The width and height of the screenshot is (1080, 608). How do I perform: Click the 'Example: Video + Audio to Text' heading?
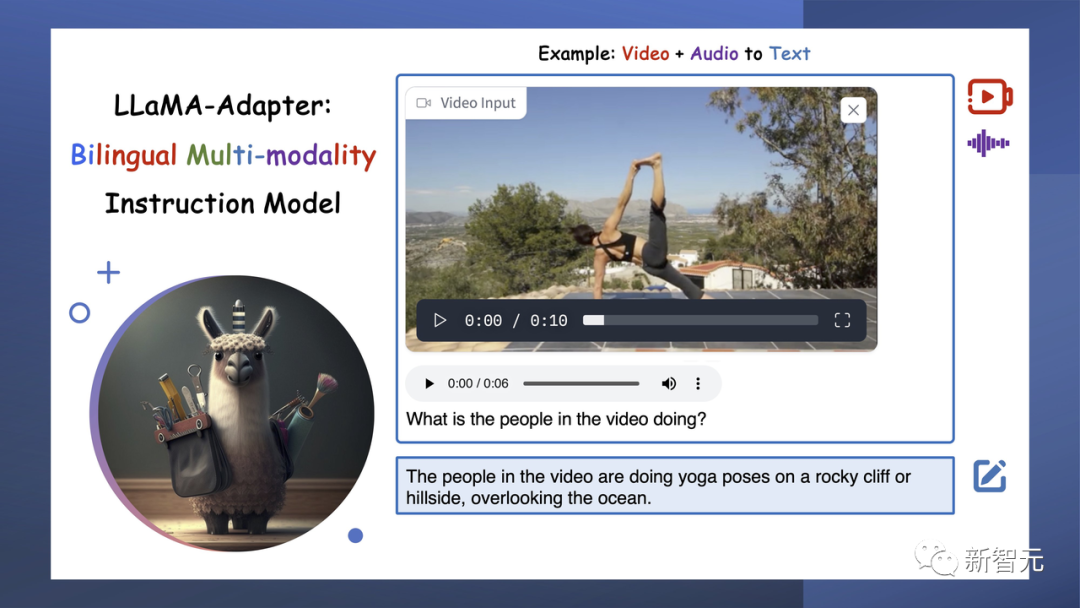674,54
